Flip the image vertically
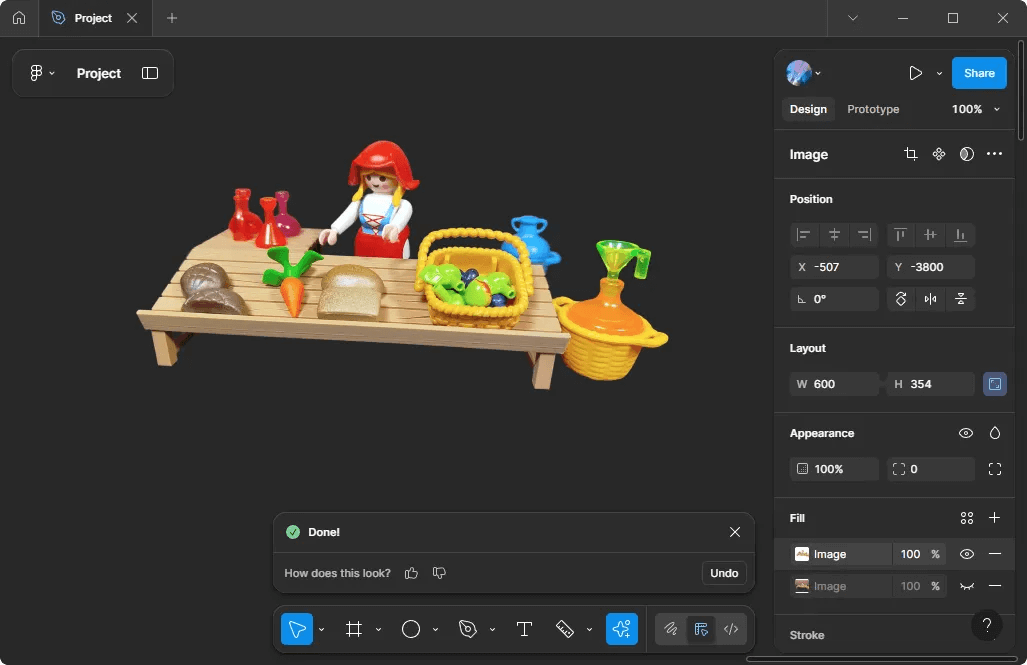1027x665 pixels. (961, 299)
